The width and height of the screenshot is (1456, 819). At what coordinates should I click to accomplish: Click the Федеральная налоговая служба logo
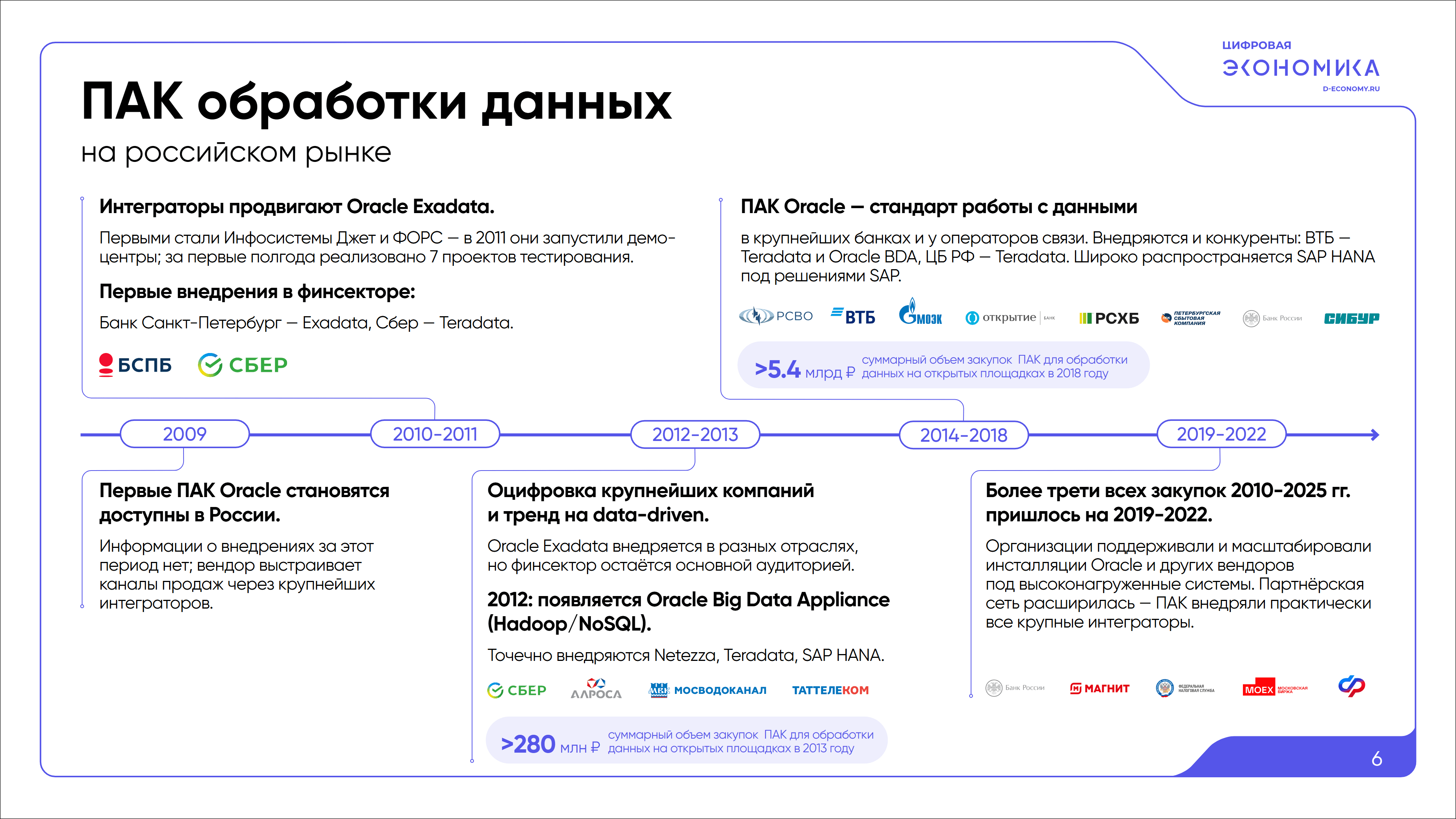point(1185,688)
